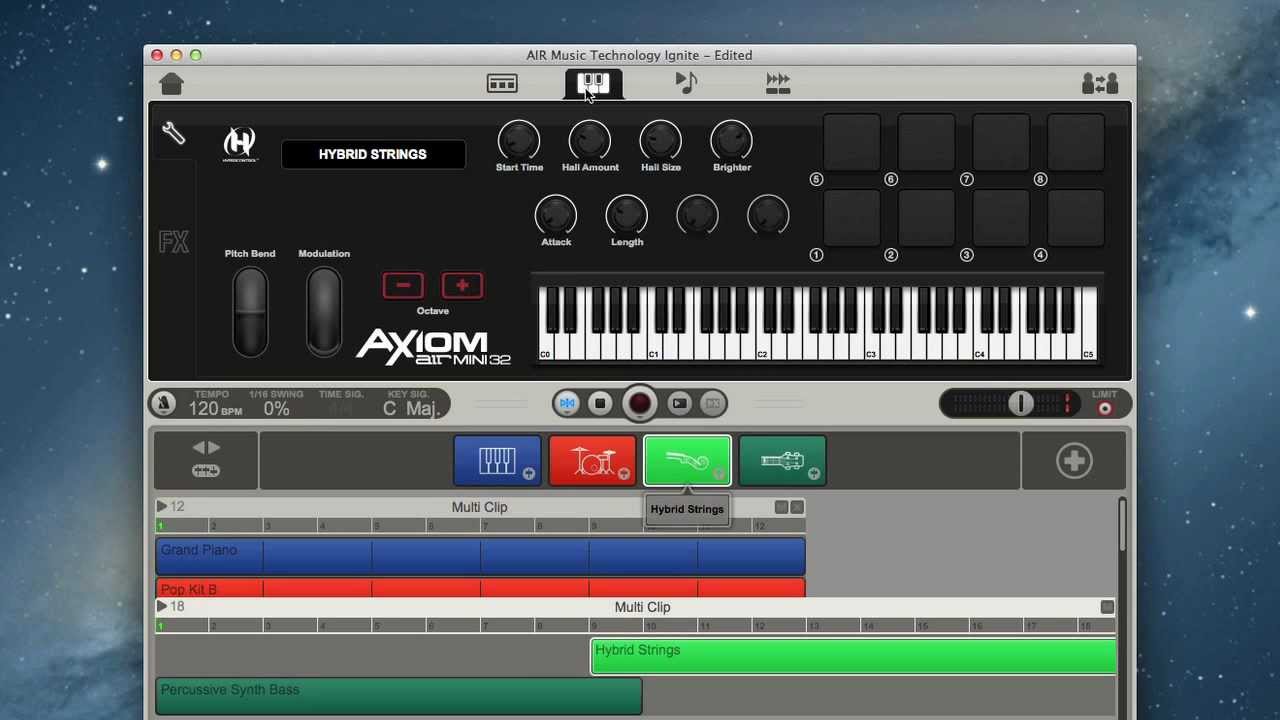Click the time signature field
Screen dimensions: 1280x720
340,408
